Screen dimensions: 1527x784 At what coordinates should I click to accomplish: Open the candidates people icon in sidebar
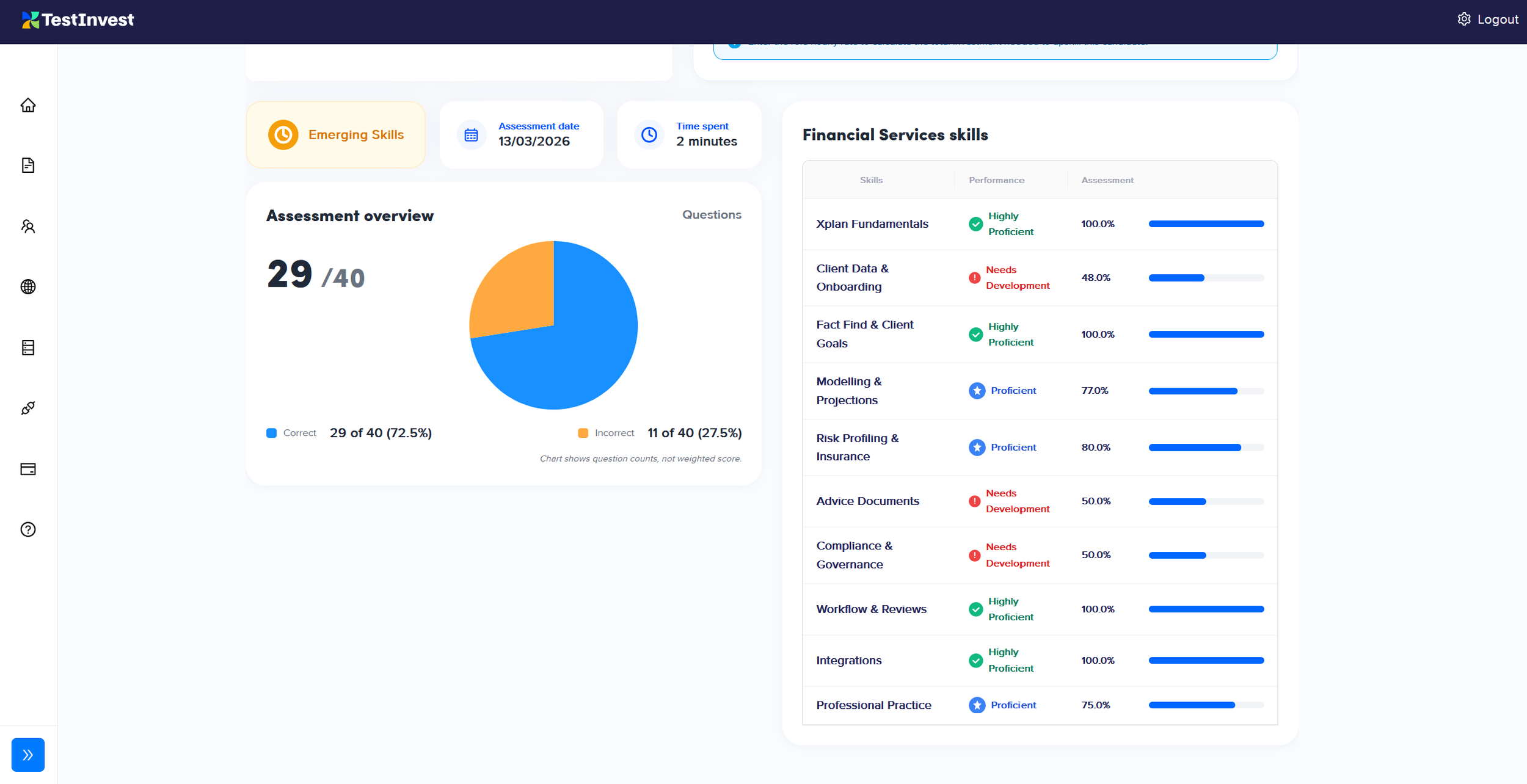pyautogui.click(x=28, y=227)
